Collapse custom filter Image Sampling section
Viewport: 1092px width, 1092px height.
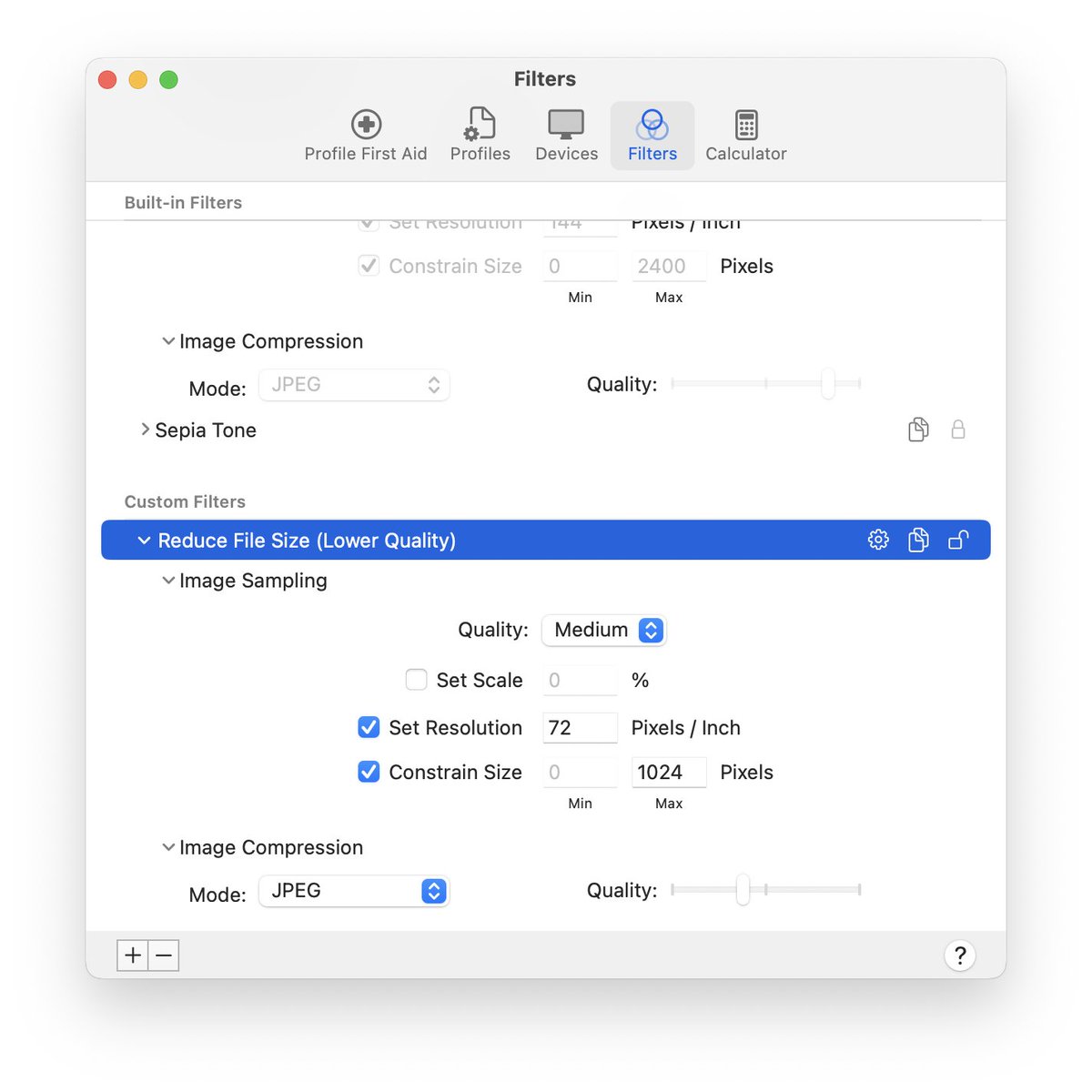tap(168, 581)
